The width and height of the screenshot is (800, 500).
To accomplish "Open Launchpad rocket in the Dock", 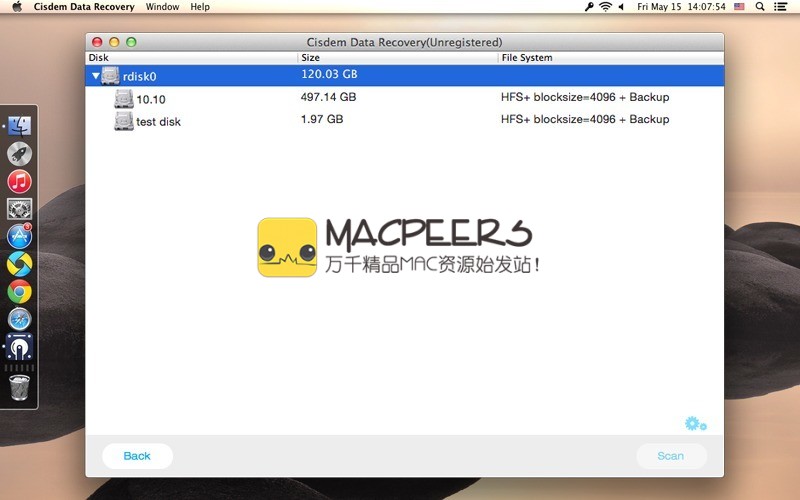I will (19, 154).
